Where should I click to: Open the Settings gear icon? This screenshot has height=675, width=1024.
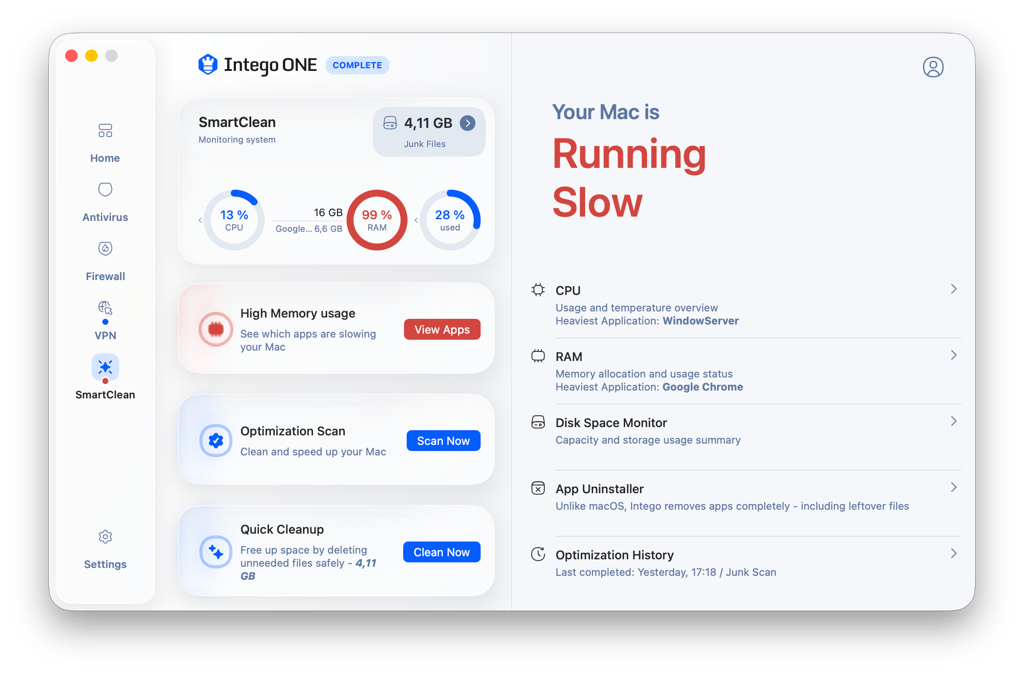[x=105, y=537]
